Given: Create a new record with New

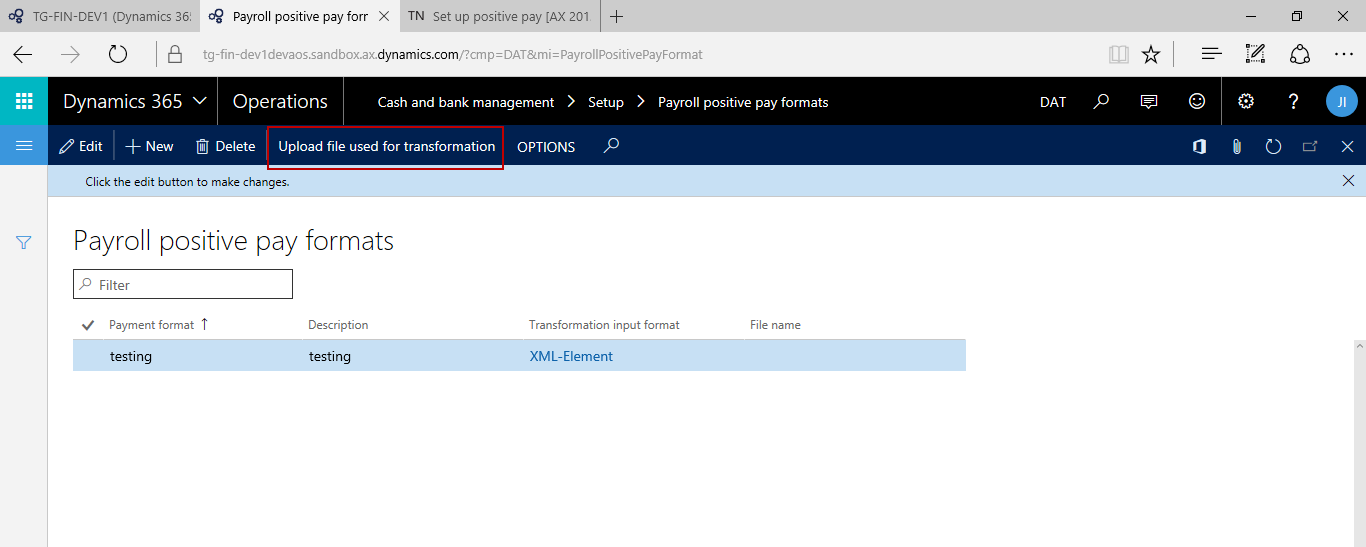Looking at the screenshot, I should click(x=149, y=146).
